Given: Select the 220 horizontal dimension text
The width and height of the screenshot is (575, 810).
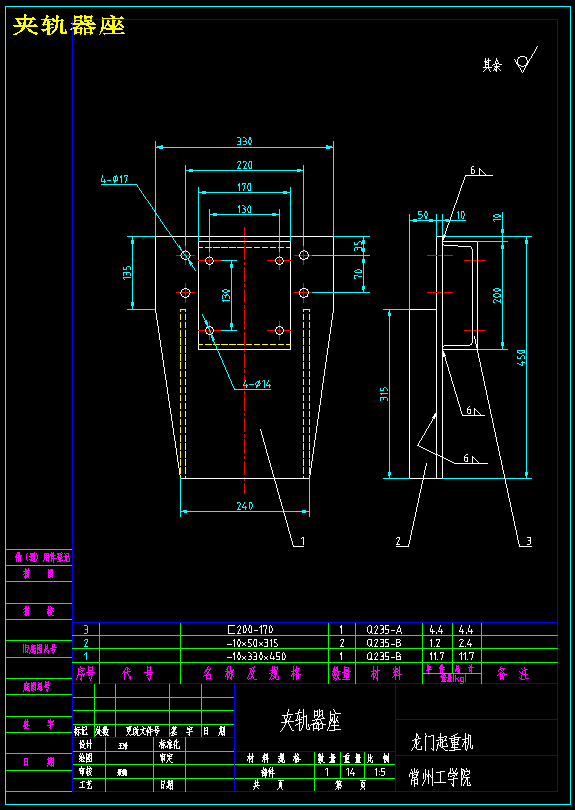Looking at the screenshot, I should (x=244, y=165).
